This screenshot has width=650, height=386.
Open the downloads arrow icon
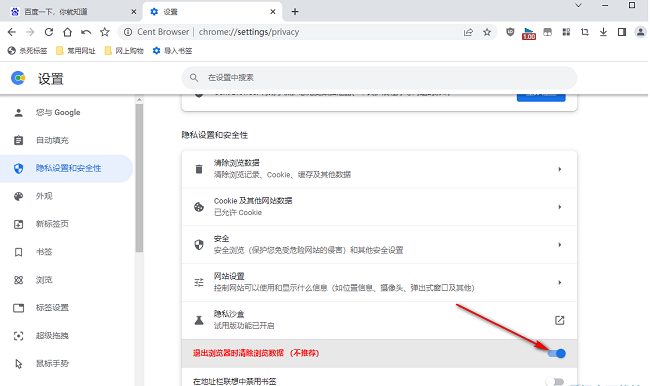603,32
